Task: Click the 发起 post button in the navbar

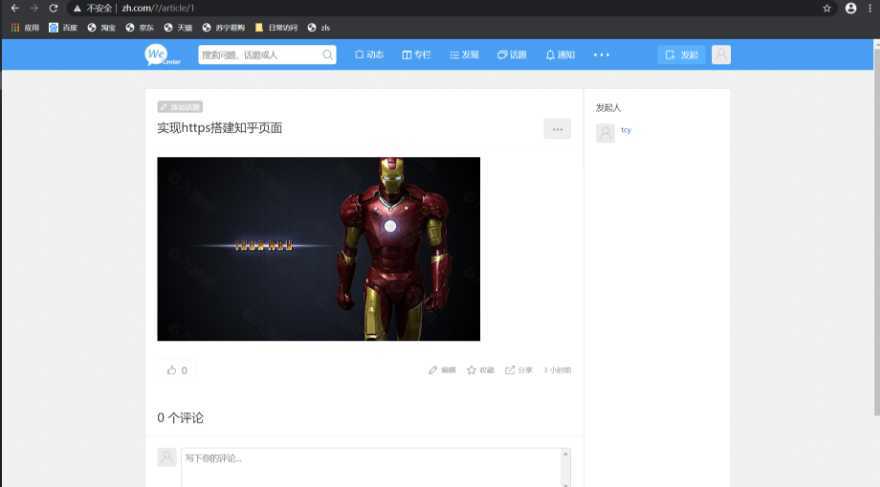Action: click(681, 55)
